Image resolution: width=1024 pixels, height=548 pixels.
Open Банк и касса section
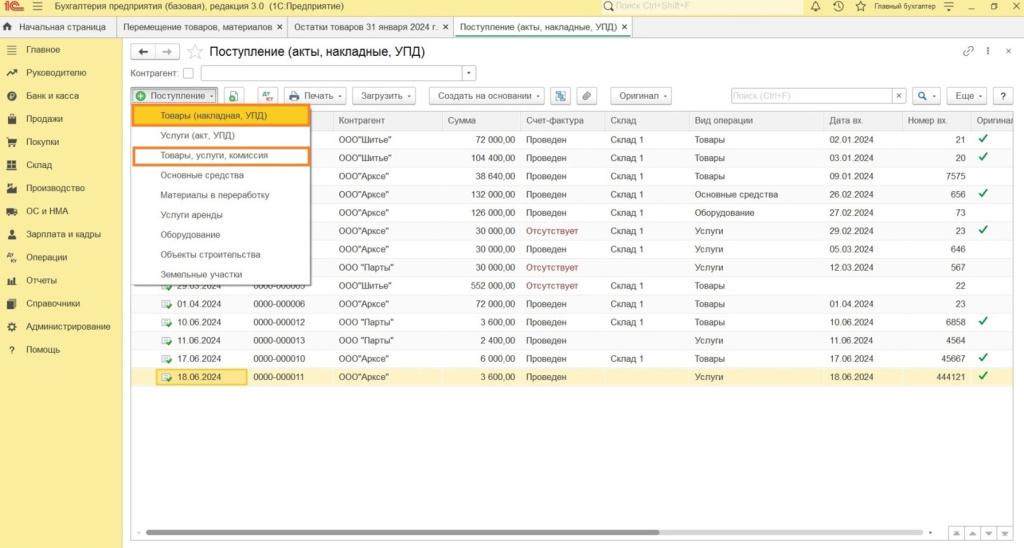[x=52, y=95]
